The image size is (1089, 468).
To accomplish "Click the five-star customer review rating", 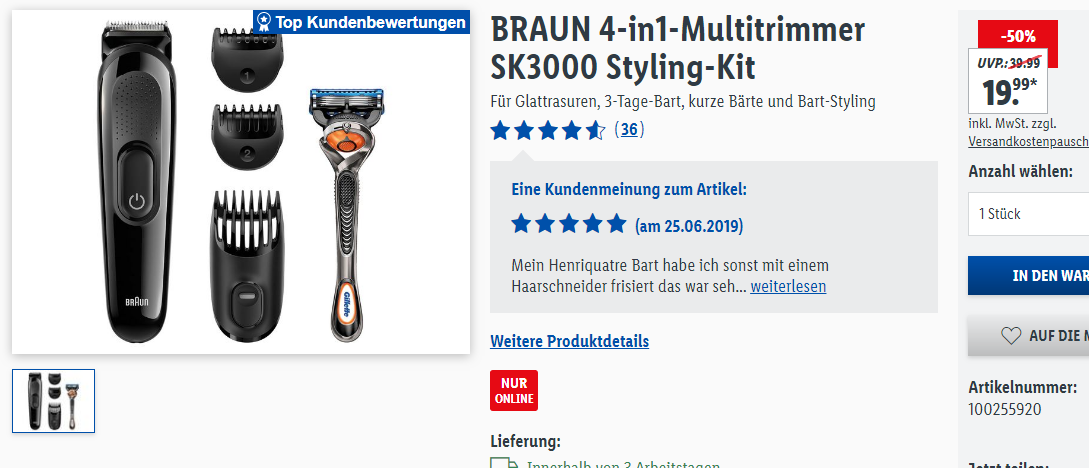I will [569, 224].
